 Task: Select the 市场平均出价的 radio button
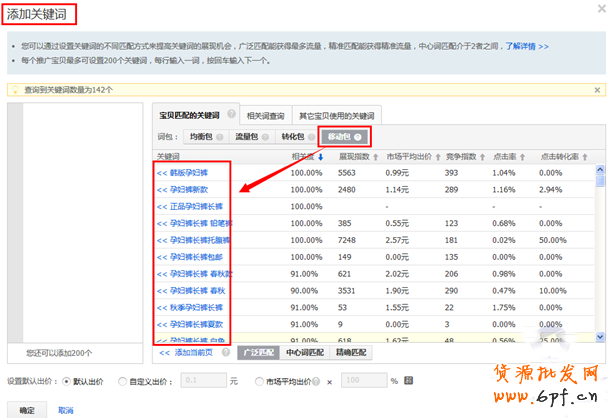pyautogui.click(x=261, y=381)
